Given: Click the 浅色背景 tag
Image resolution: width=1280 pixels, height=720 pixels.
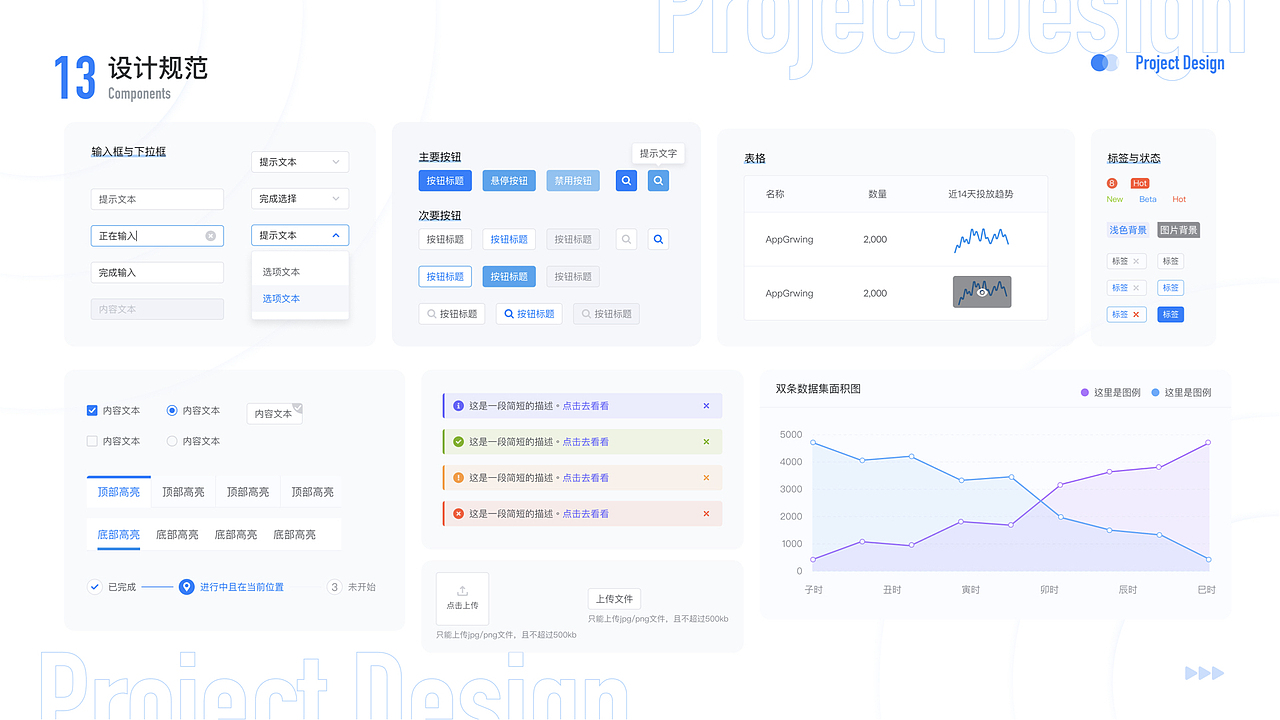Looking at the screenshot, I should coord(1128,230).
